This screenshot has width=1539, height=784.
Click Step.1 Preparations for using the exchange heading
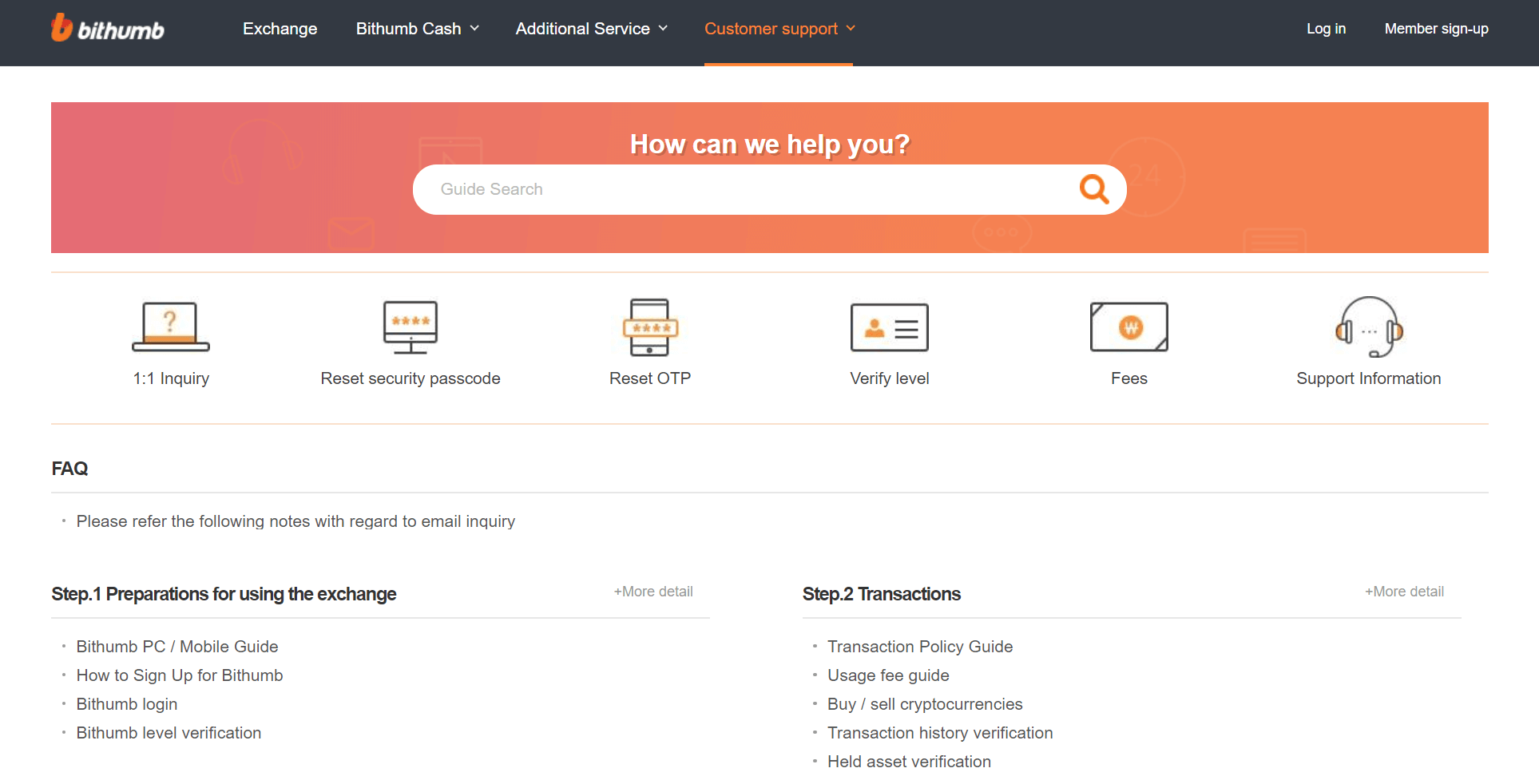(x=224, y=594)
